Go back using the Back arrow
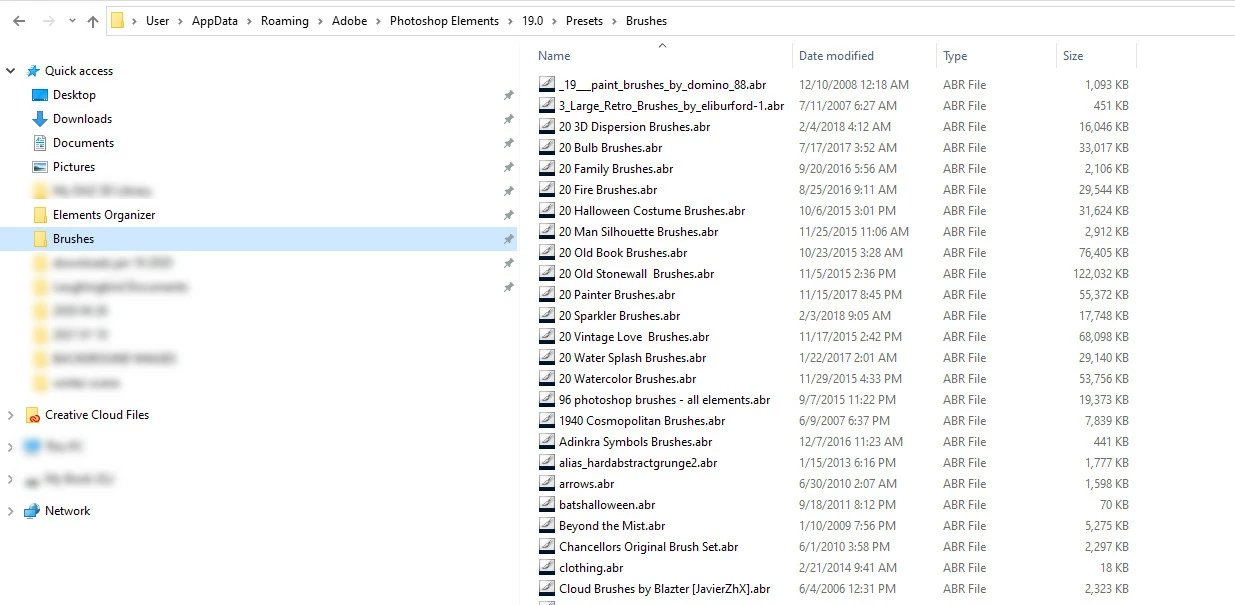Viewport: 1235px width, 605px height. tap(19, 21)
